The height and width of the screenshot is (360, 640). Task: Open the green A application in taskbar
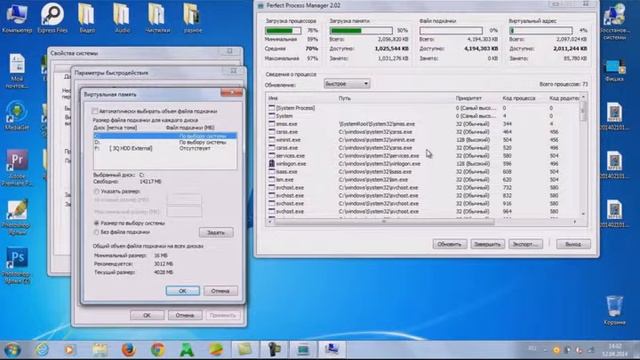[x=187, y=350]
